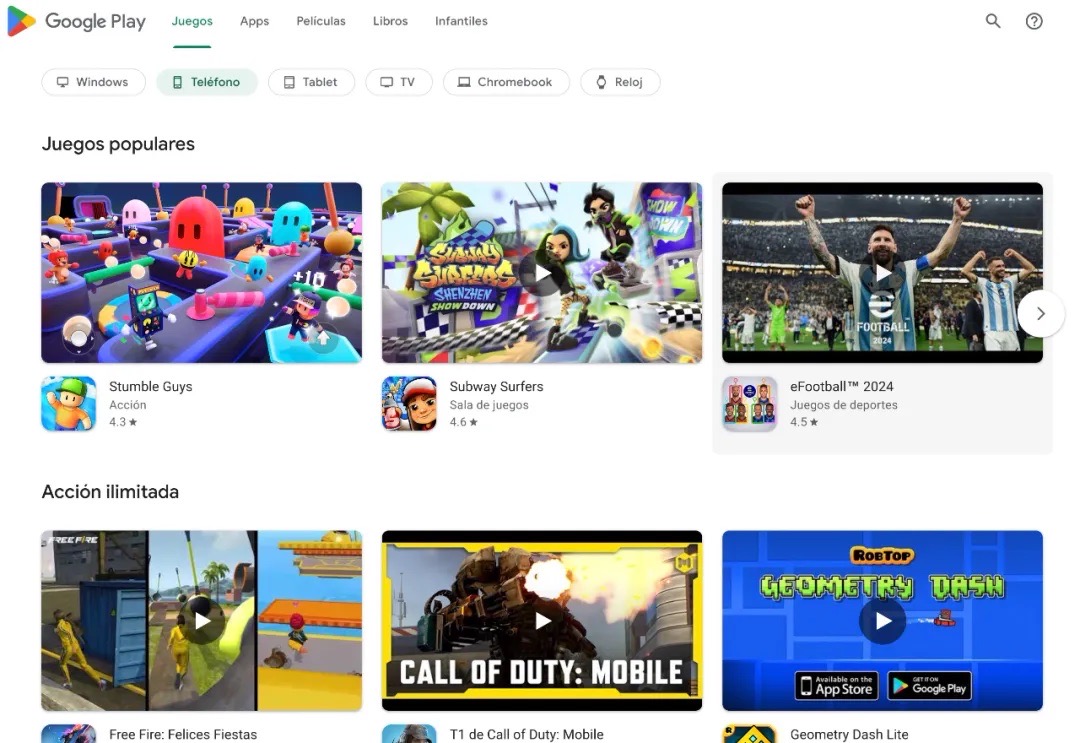Viewport: 1080px width, 743px height.
Task: Select the Tablet device filter chip
Action: [311, 82]
